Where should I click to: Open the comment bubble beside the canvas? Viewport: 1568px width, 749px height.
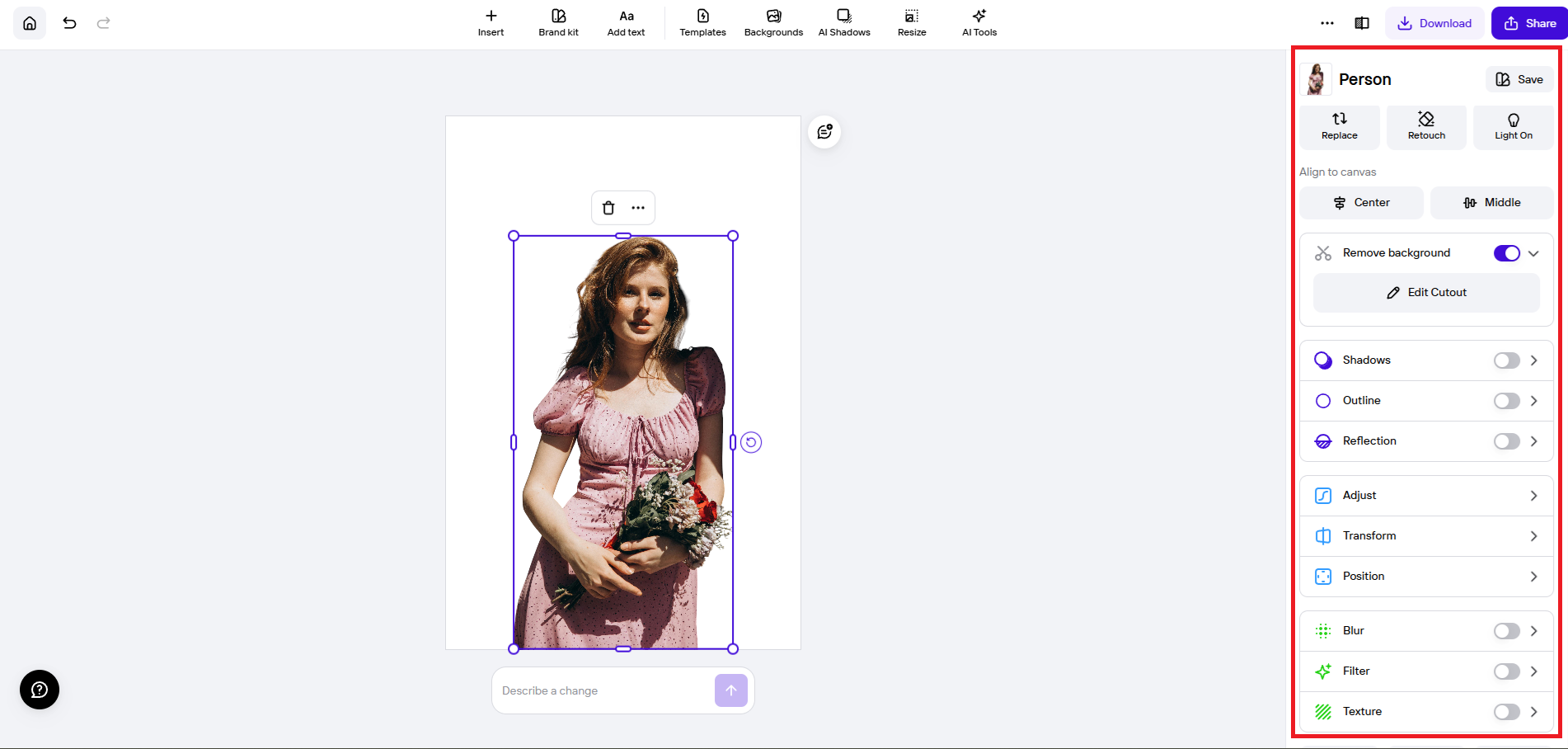point(824,132)
